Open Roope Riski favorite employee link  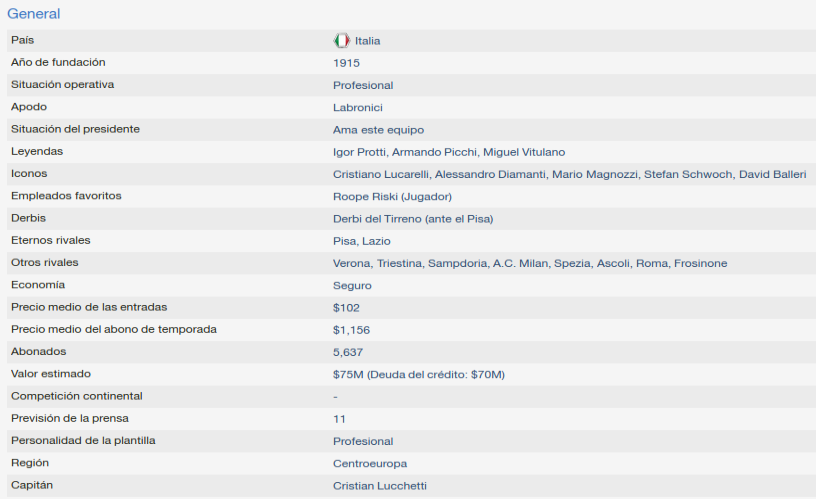pyautogui.click(x=392, y=197)
